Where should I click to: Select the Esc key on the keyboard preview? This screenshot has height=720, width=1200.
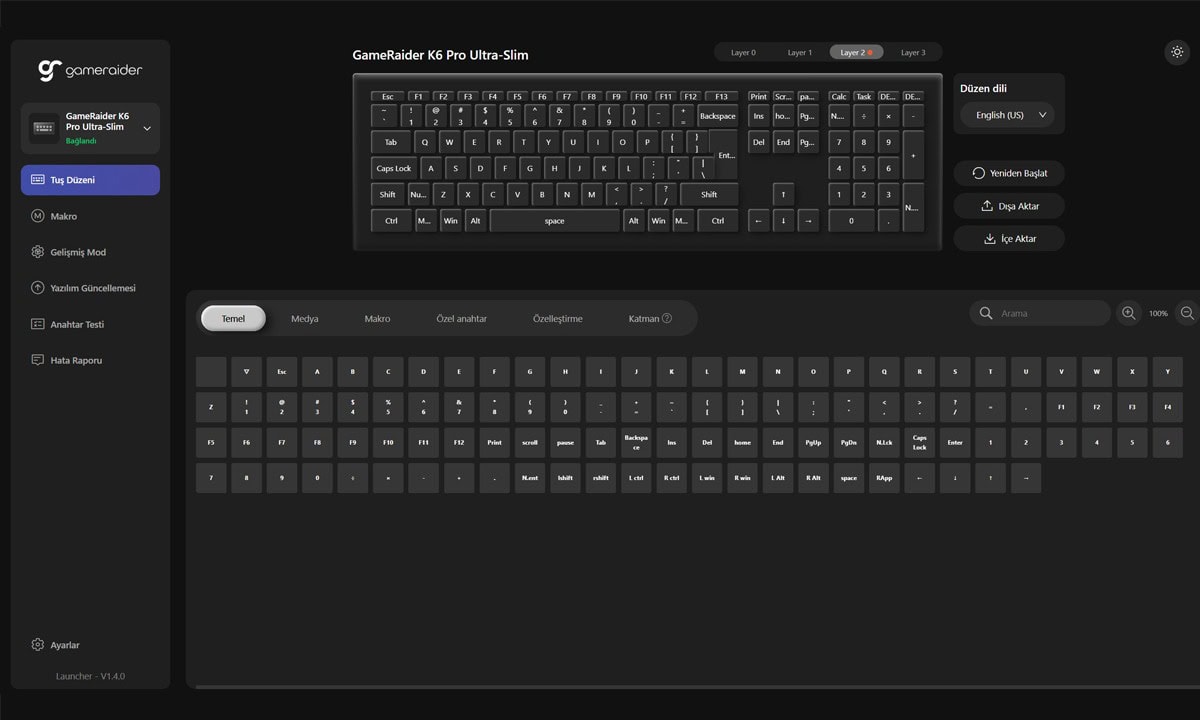(x=387, y=97)
